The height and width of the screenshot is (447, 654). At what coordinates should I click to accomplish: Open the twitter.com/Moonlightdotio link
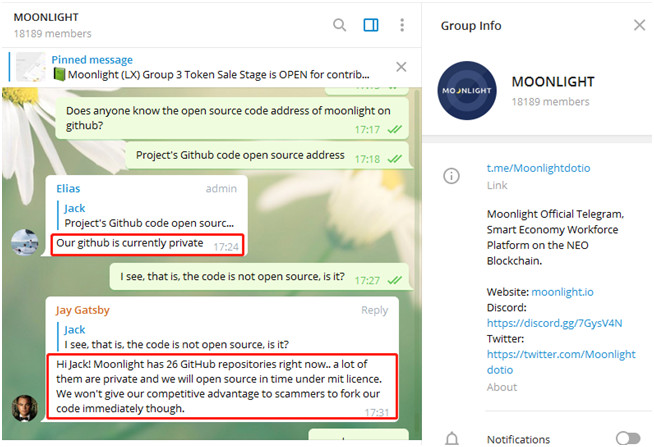(x=561, y=362)
